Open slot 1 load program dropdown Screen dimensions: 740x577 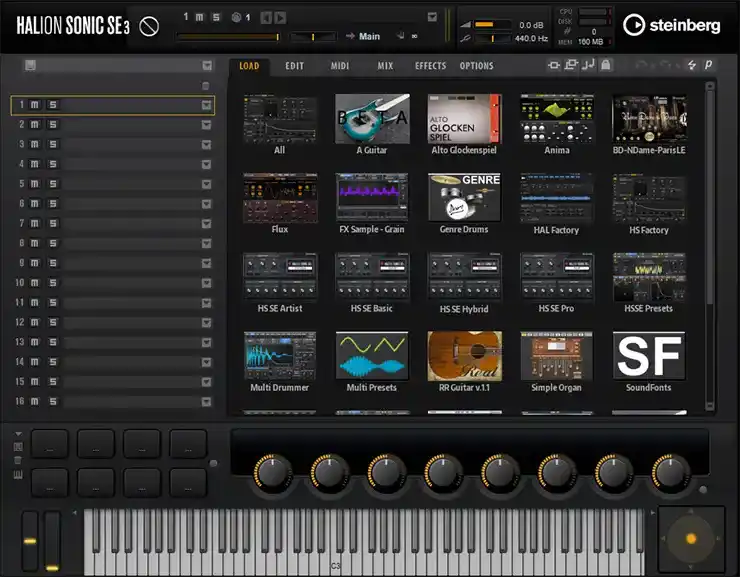(207, 105)
